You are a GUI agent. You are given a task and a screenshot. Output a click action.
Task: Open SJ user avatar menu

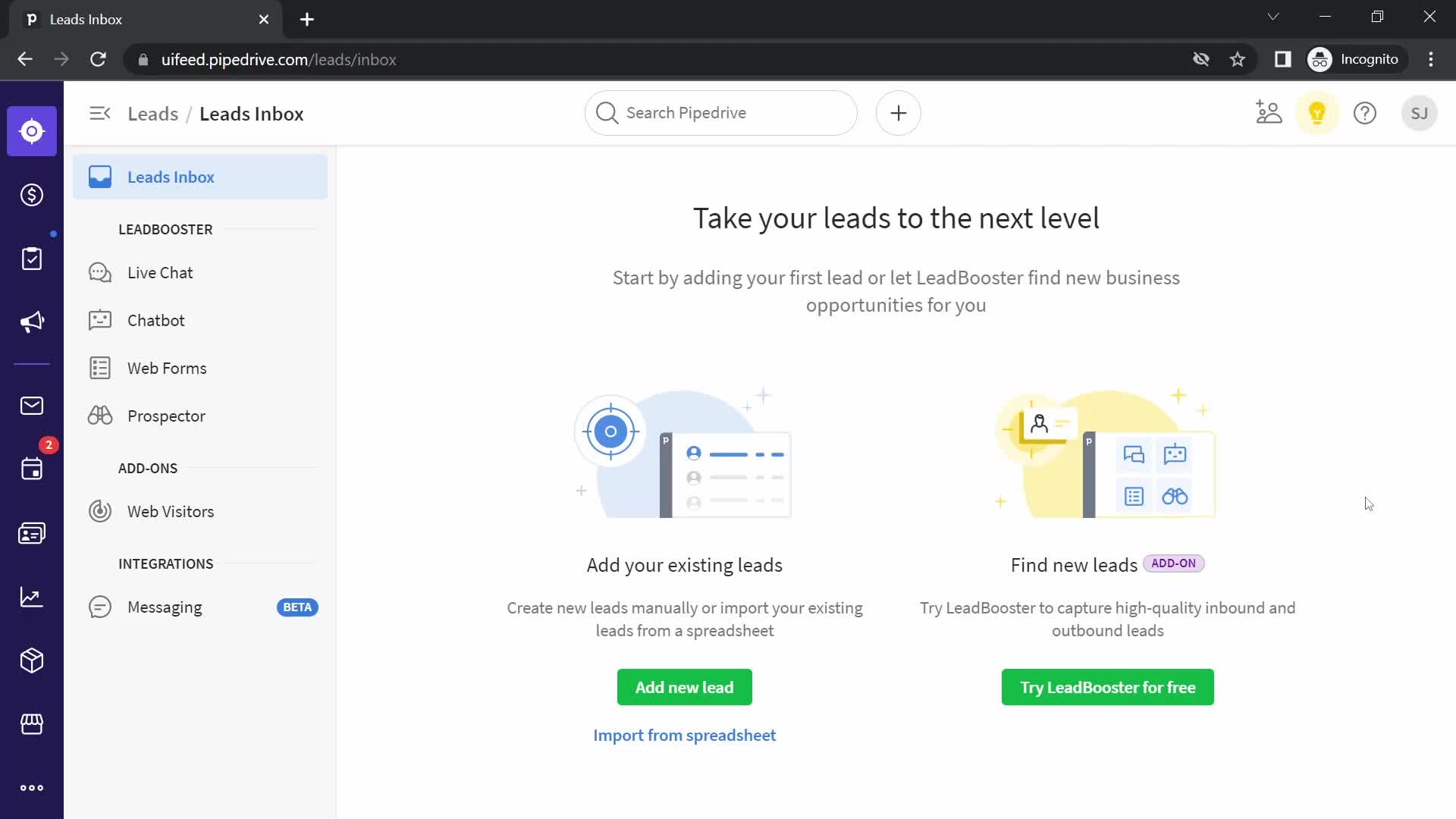pyautogui.click(x=1420, y=113)
